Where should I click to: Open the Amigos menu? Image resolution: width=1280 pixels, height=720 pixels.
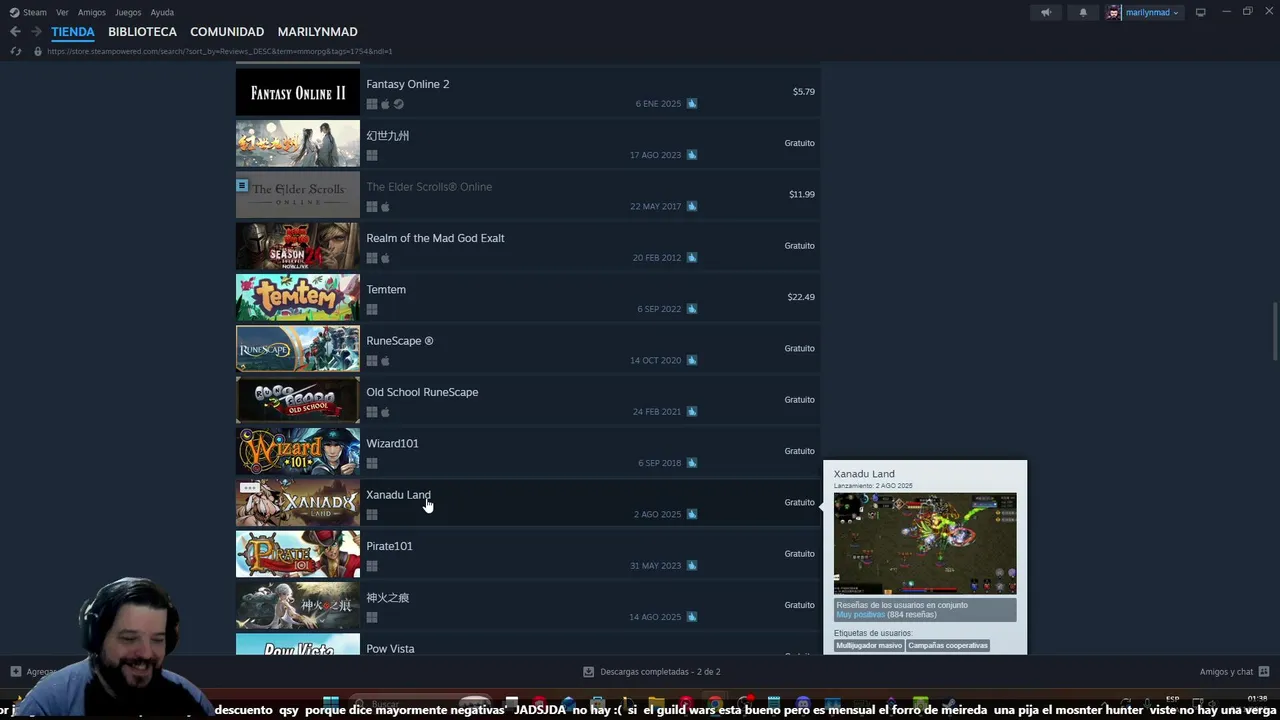pyautogui.click(x=92, y=12)
